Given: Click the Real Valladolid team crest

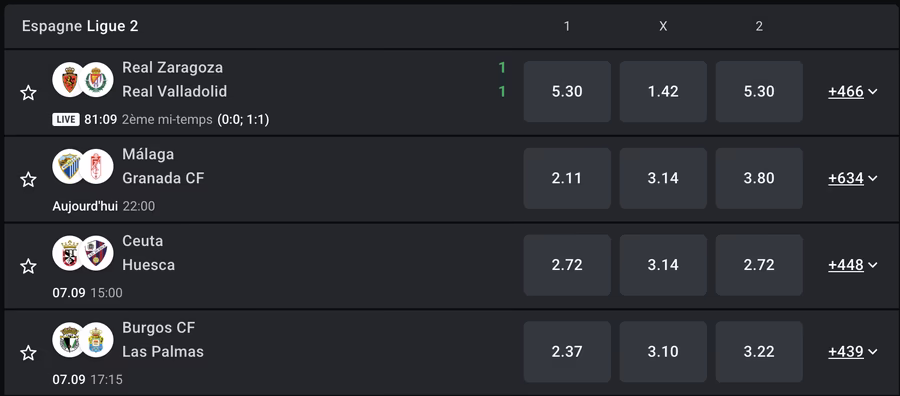Looking at the screenshot, I should coord(96,80).
